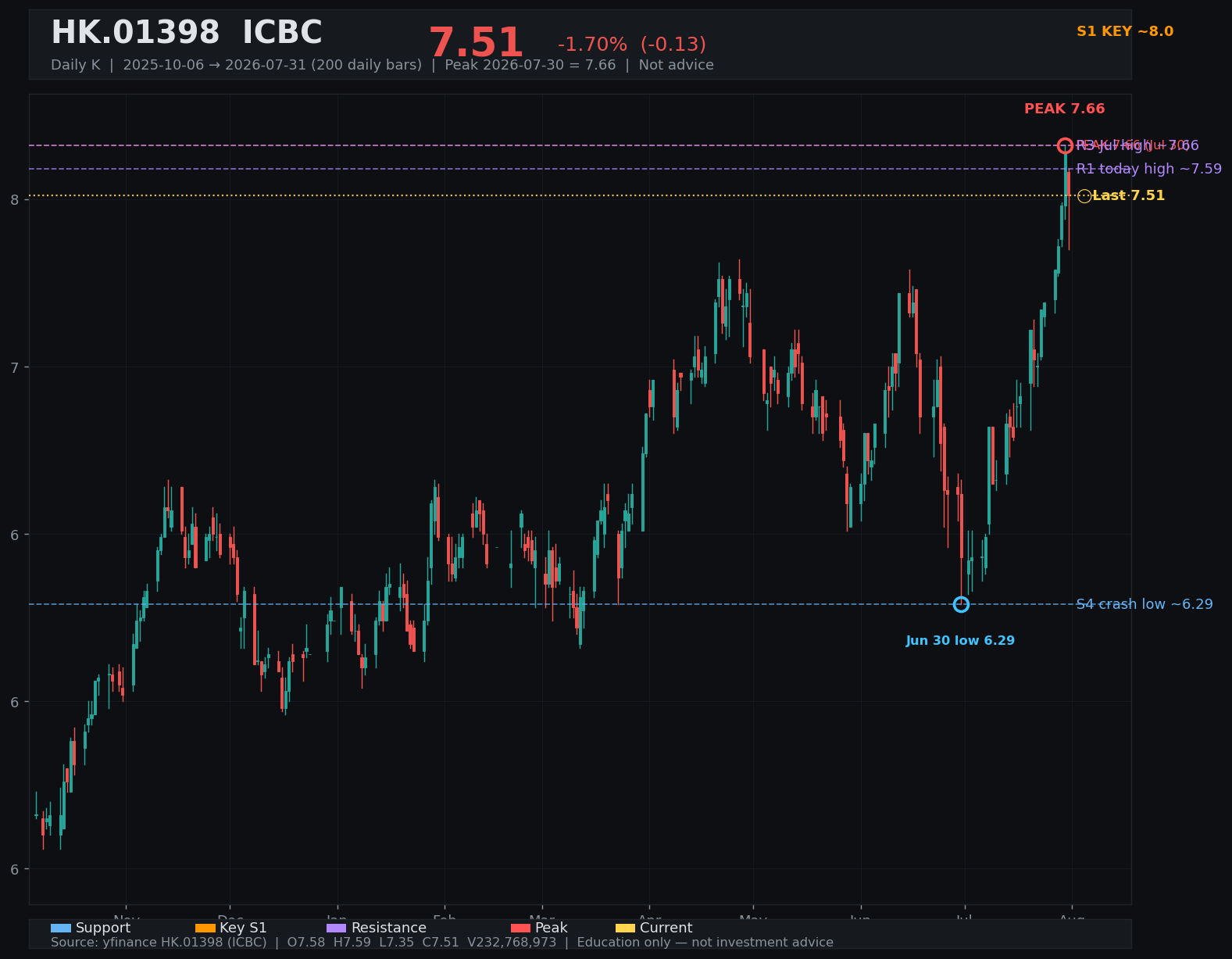Click the y-axis tick label 7
1232x959 pixels.
point(15,367)
